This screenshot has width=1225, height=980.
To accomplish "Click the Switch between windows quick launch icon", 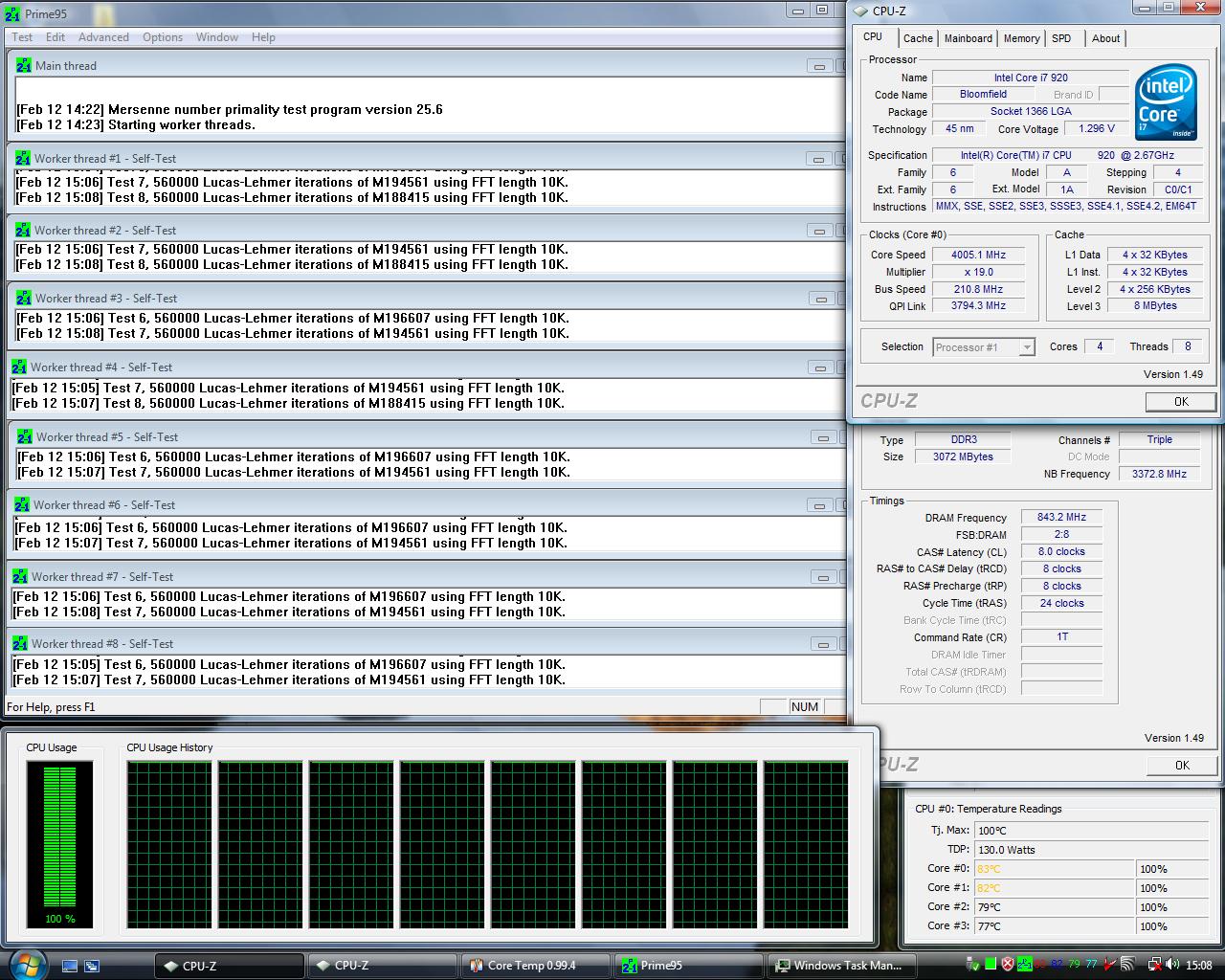I will [x=92, y=966].
